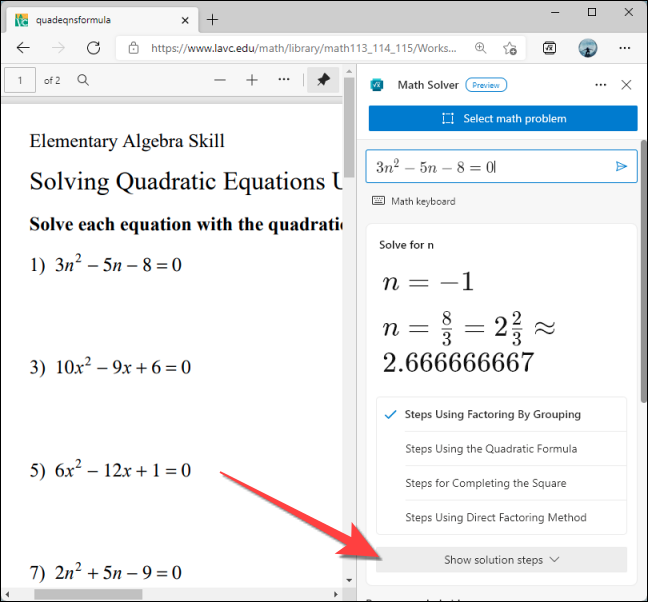
Task: Open PDF toolbar more options ellipsis
Action: click(x=284, y=80)
